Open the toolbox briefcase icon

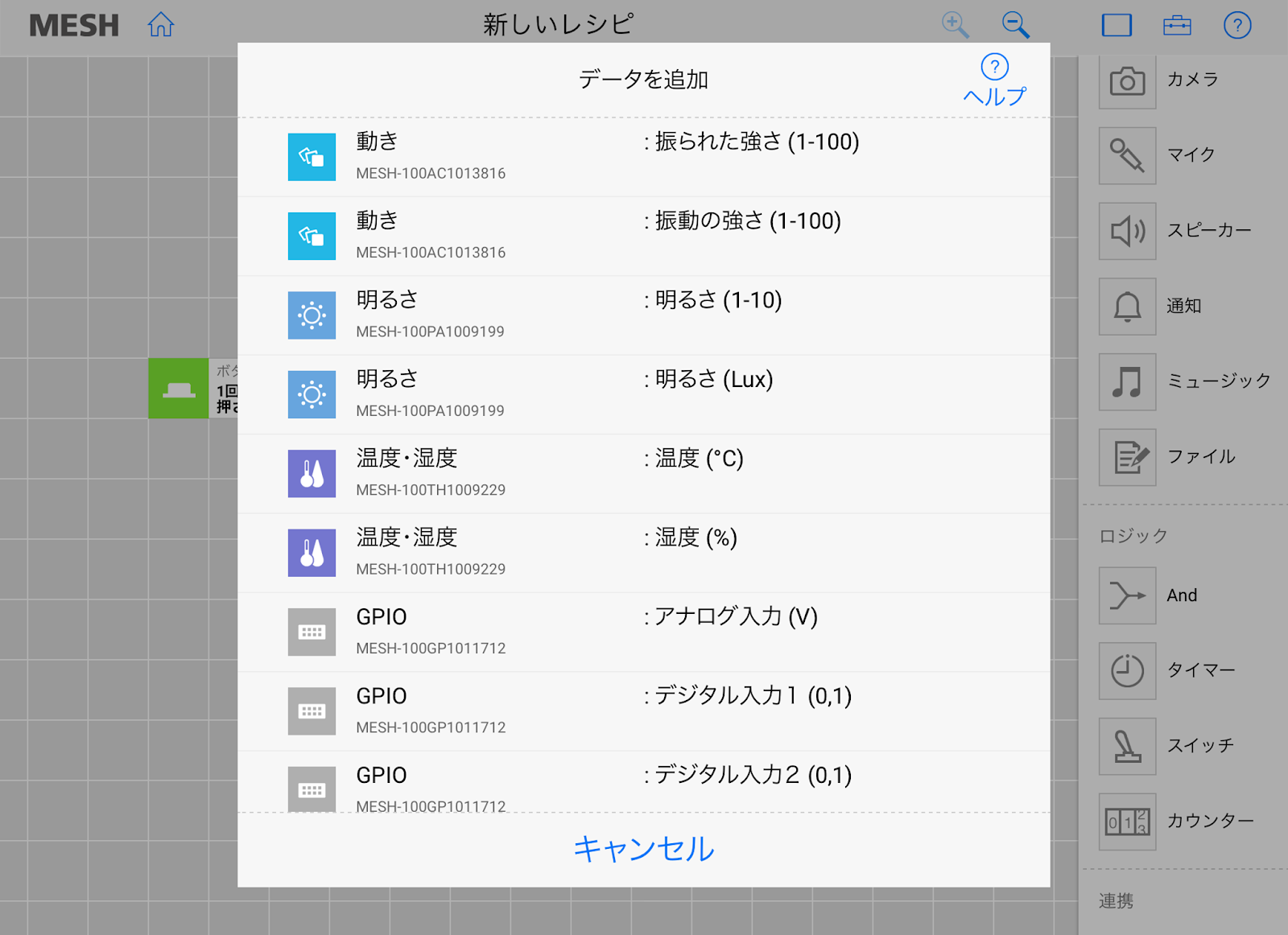pyautogui.click(x=1177, y=25)
